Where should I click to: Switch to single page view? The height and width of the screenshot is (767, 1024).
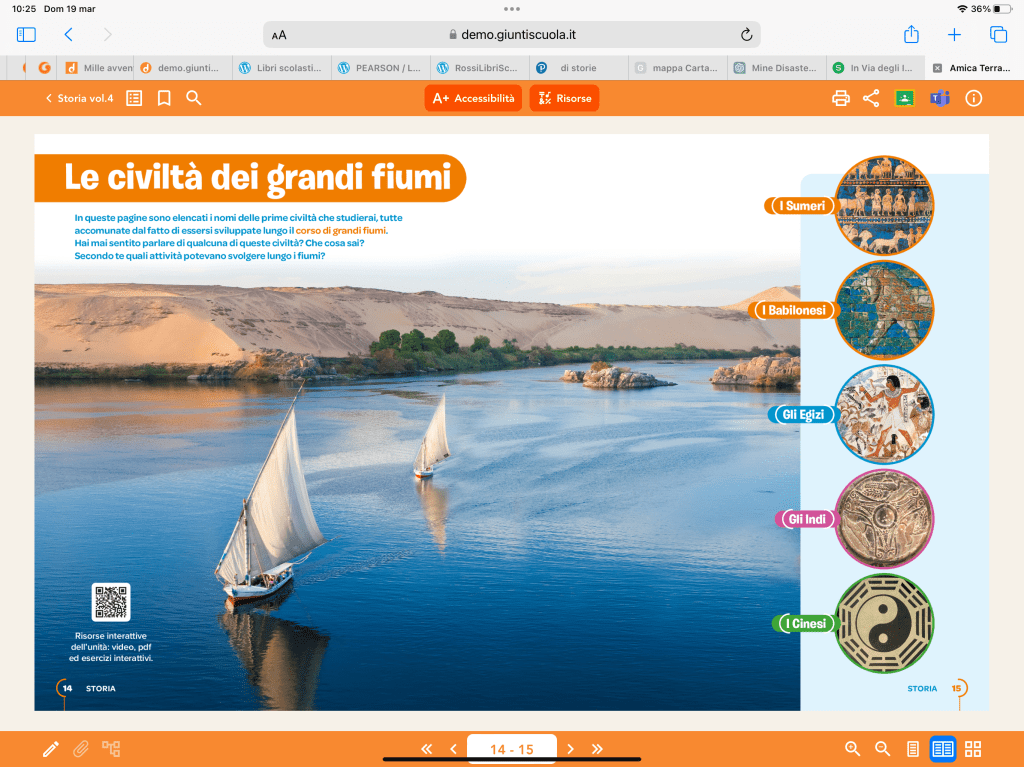[x=912, y=749]
